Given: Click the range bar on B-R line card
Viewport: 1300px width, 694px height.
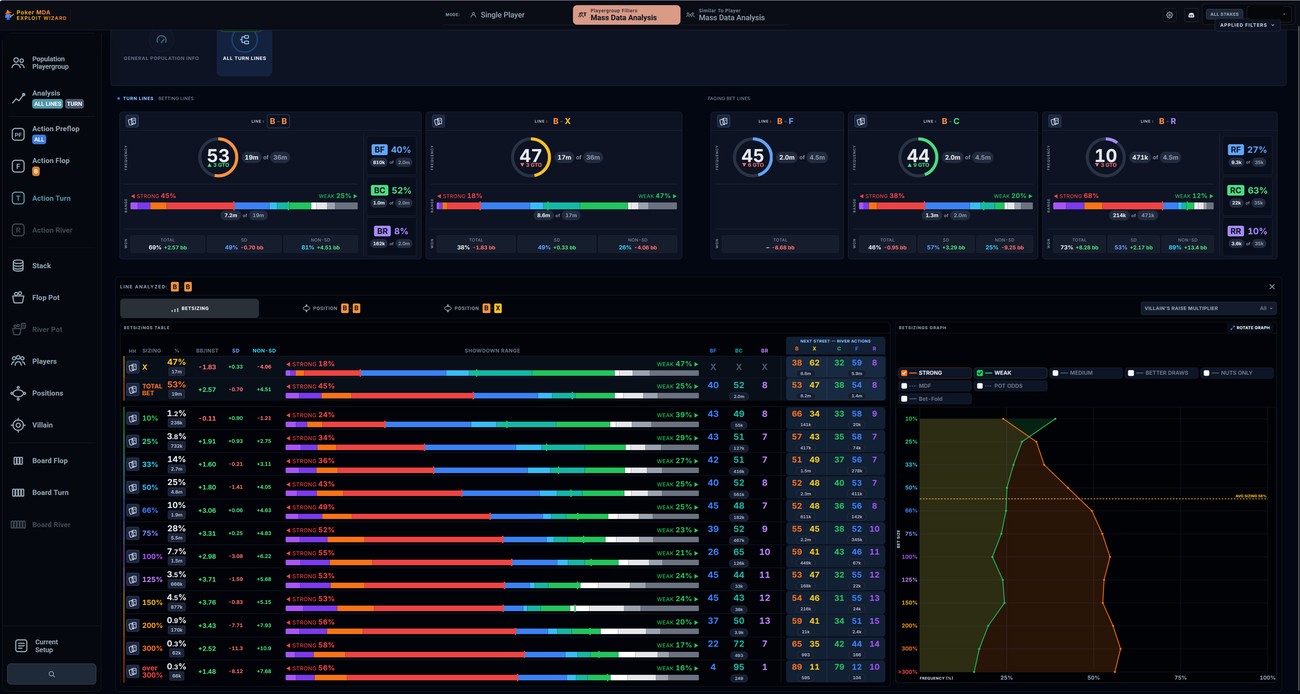Looking at the screenshot, I should click(1135, 206).
